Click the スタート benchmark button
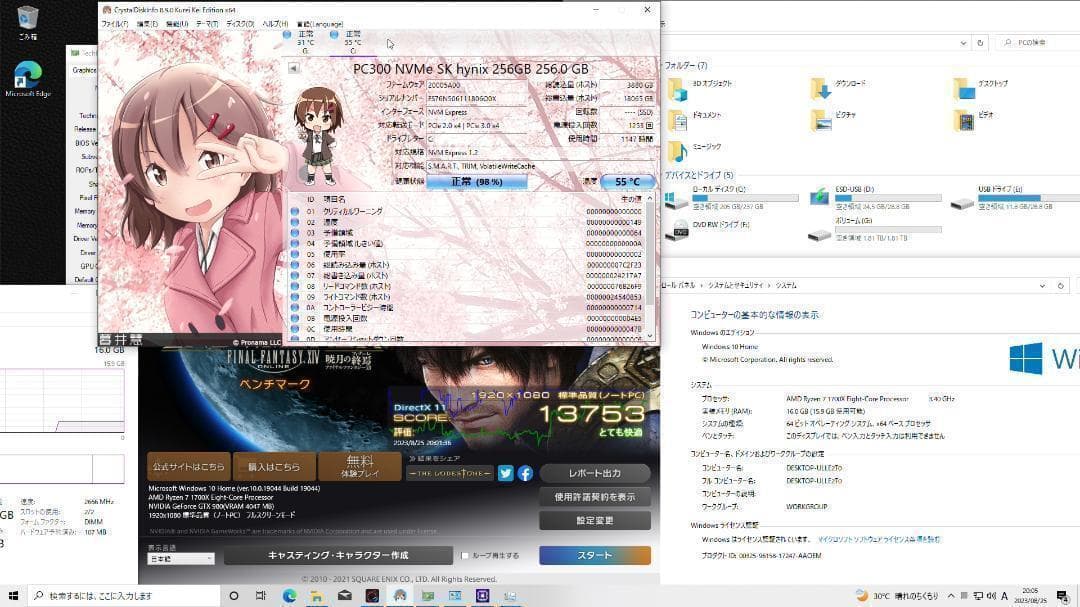1080x607 pixels. pos(594,555)
